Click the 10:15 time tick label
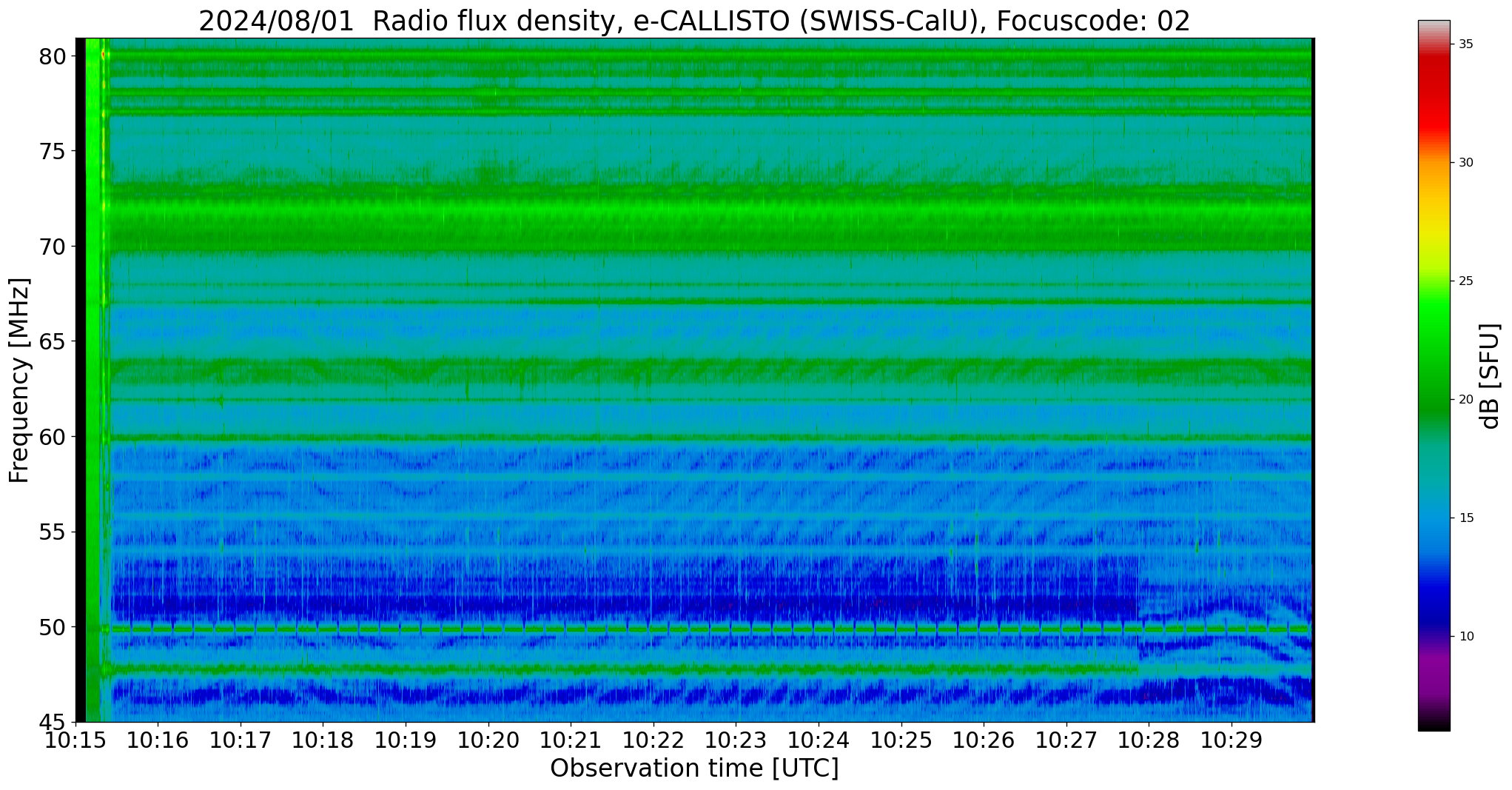The height and width of the screenshot is (790, 1512). (x=75, y=740)
